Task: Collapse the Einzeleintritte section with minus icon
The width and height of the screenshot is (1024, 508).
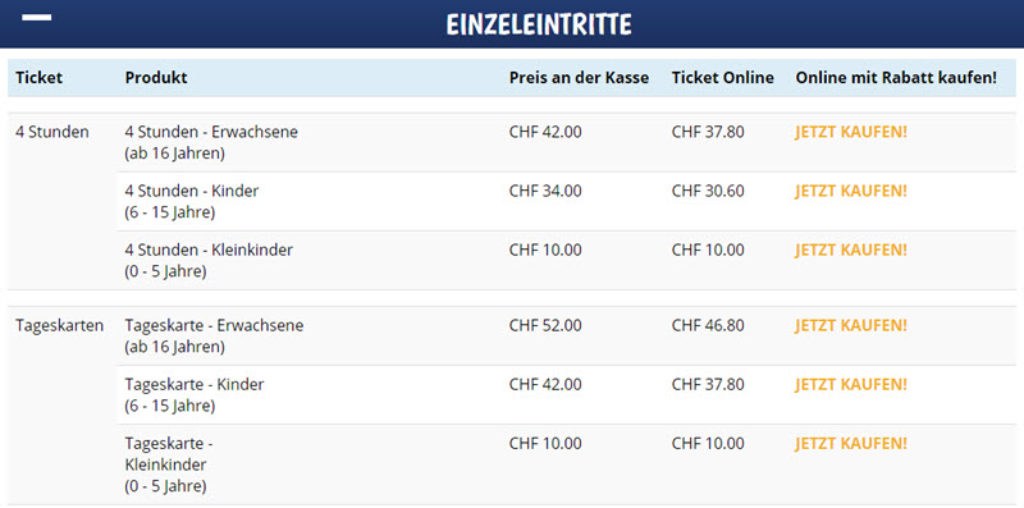Action: coord(37,19)
